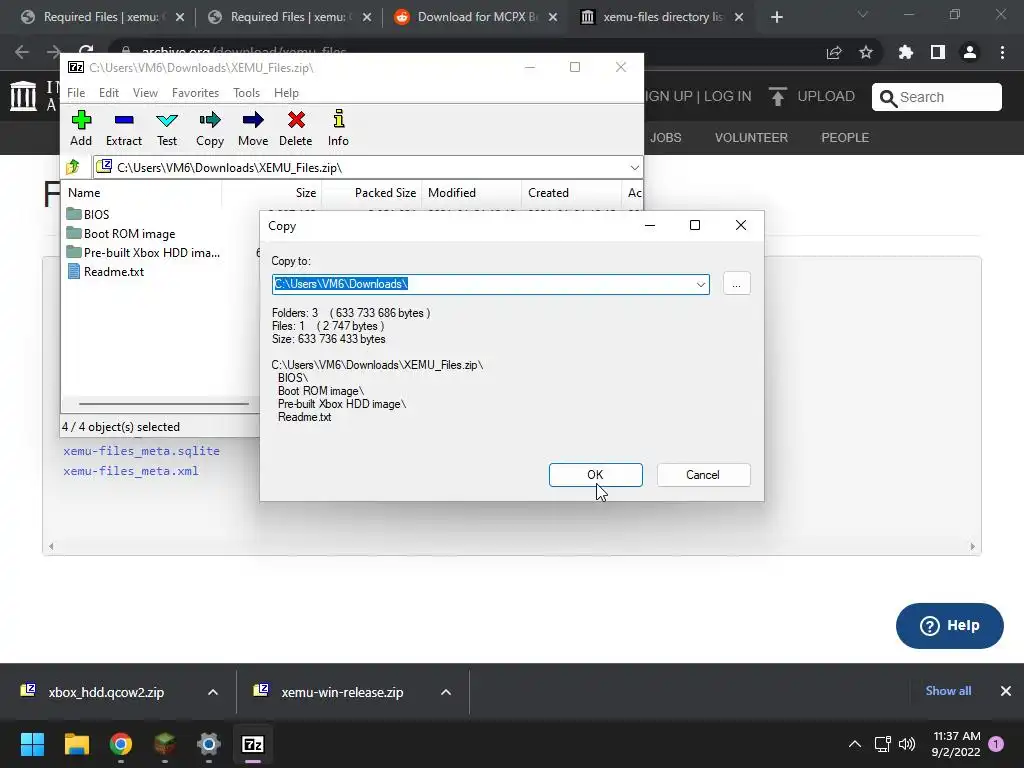The height and width of the screenshot is (768, 1024).
Task: Open the Tools menu
Action: point(246,93)
